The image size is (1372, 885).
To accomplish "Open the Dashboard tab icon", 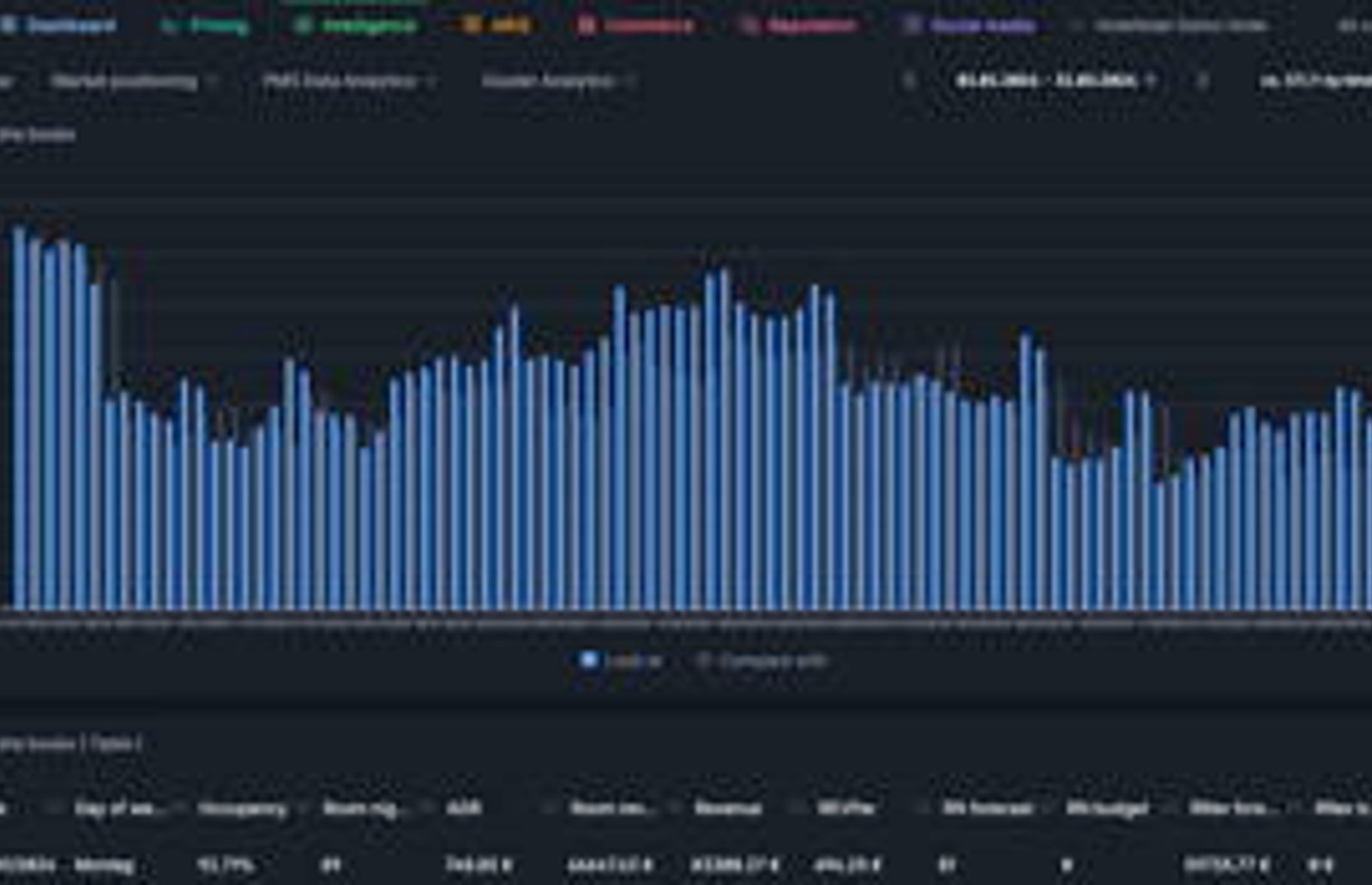I will pos(9,25).
